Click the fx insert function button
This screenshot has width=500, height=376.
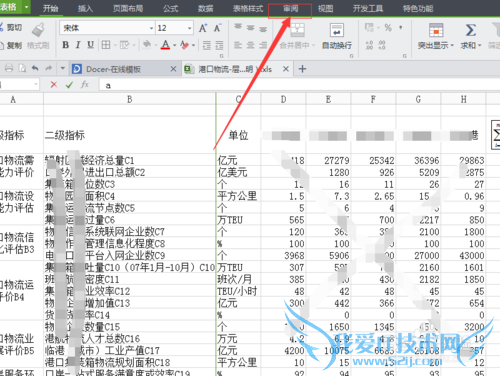click(x=85, y=85)
